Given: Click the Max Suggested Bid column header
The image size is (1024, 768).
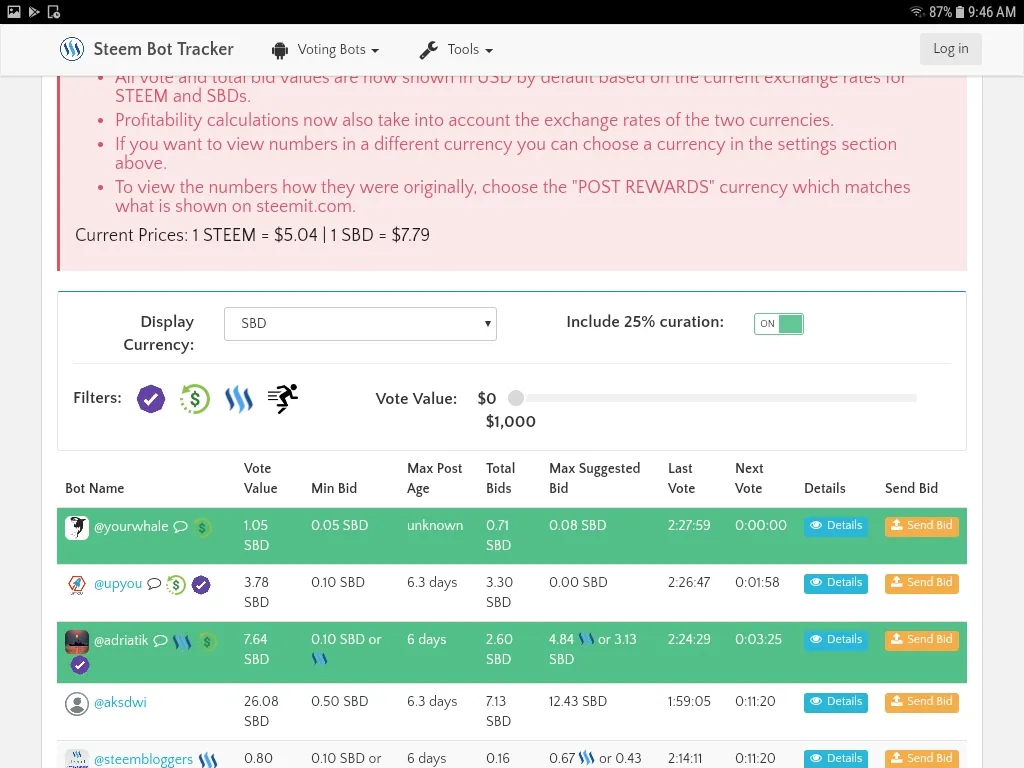Looking at the screenshot, I should (594, 478).
